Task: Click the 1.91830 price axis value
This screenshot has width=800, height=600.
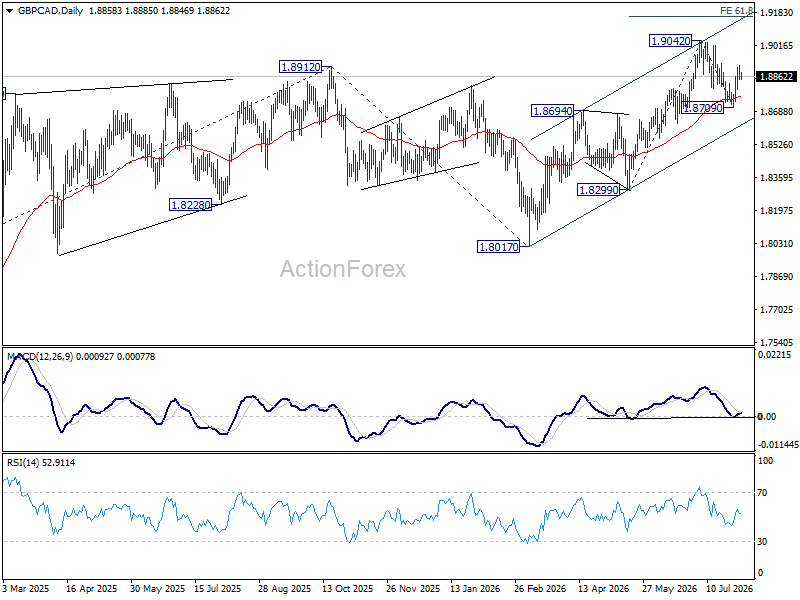Action: [x=776, y=13]
